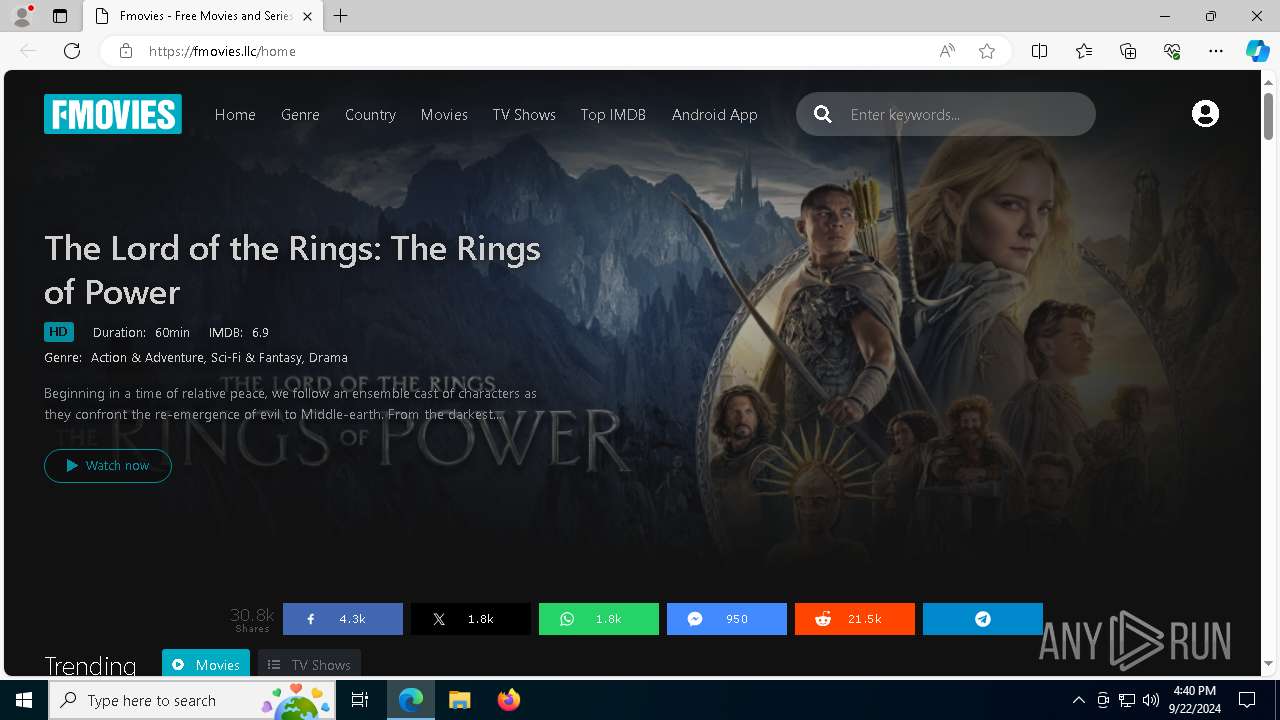Show hidden system tray icons

[1078, 700]
